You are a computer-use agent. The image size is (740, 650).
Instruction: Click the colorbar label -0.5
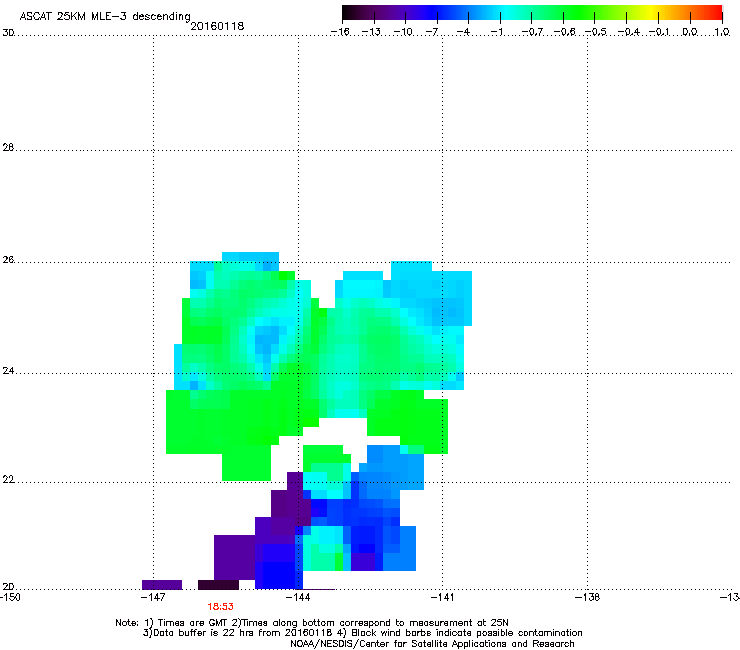click(596, 32)
